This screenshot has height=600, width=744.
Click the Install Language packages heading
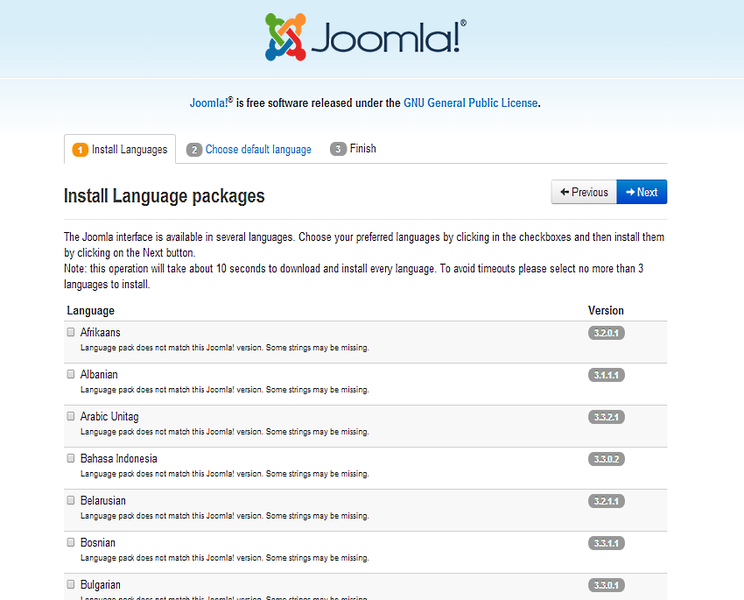coord(164,196)
